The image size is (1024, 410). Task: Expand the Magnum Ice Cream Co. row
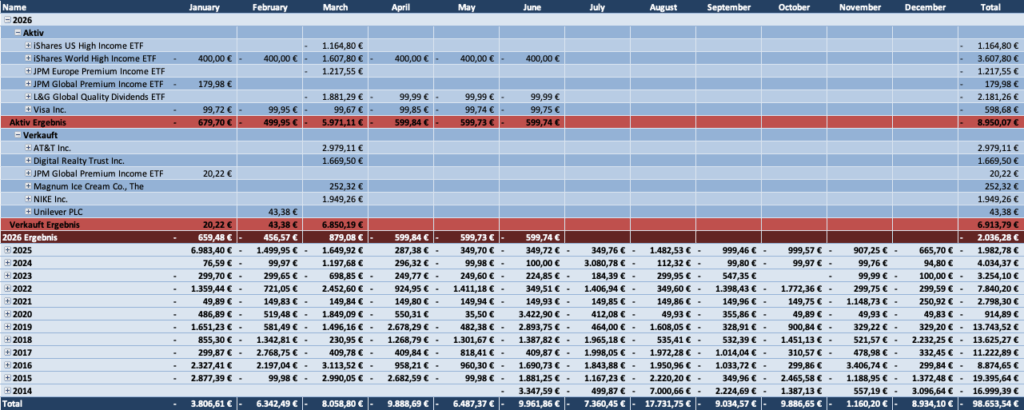click(28, 186)
